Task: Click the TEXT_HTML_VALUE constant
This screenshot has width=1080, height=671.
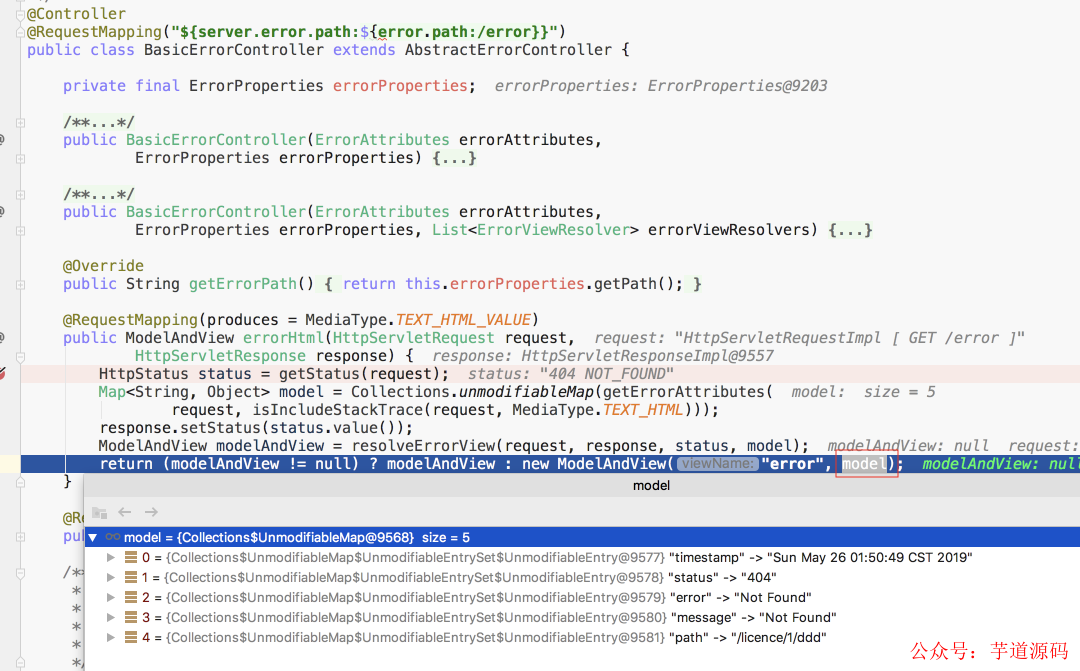Action: click(x=463, y=320)
